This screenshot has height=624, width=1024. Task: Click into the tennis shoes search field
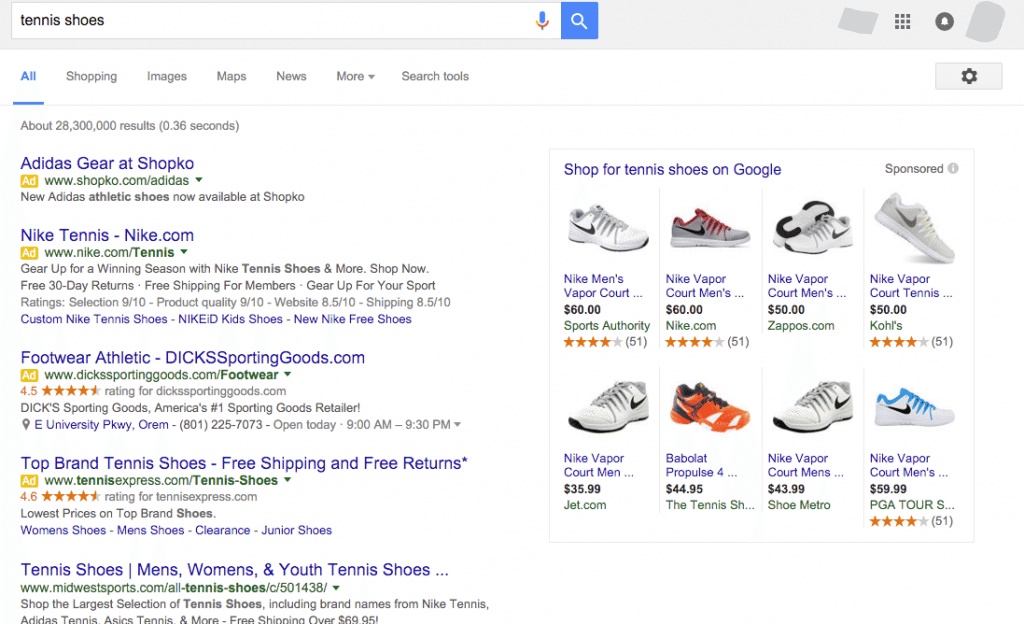tap(270, 21)
